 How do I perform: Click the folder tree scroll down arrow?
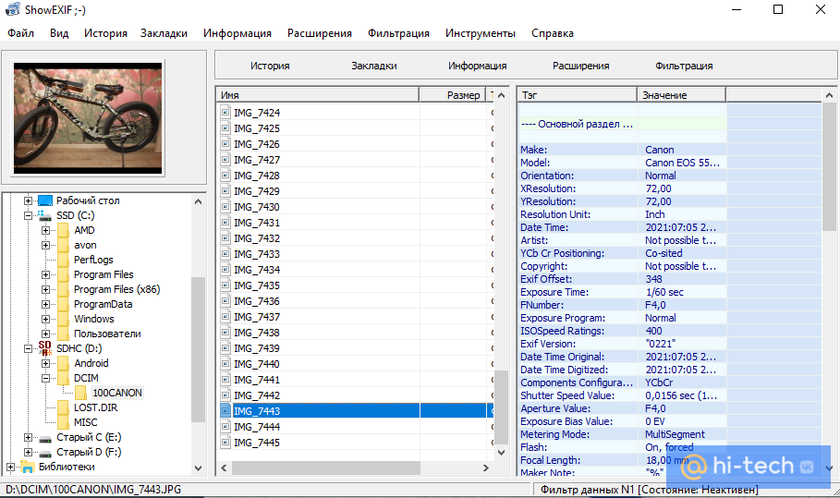(198, 468)
